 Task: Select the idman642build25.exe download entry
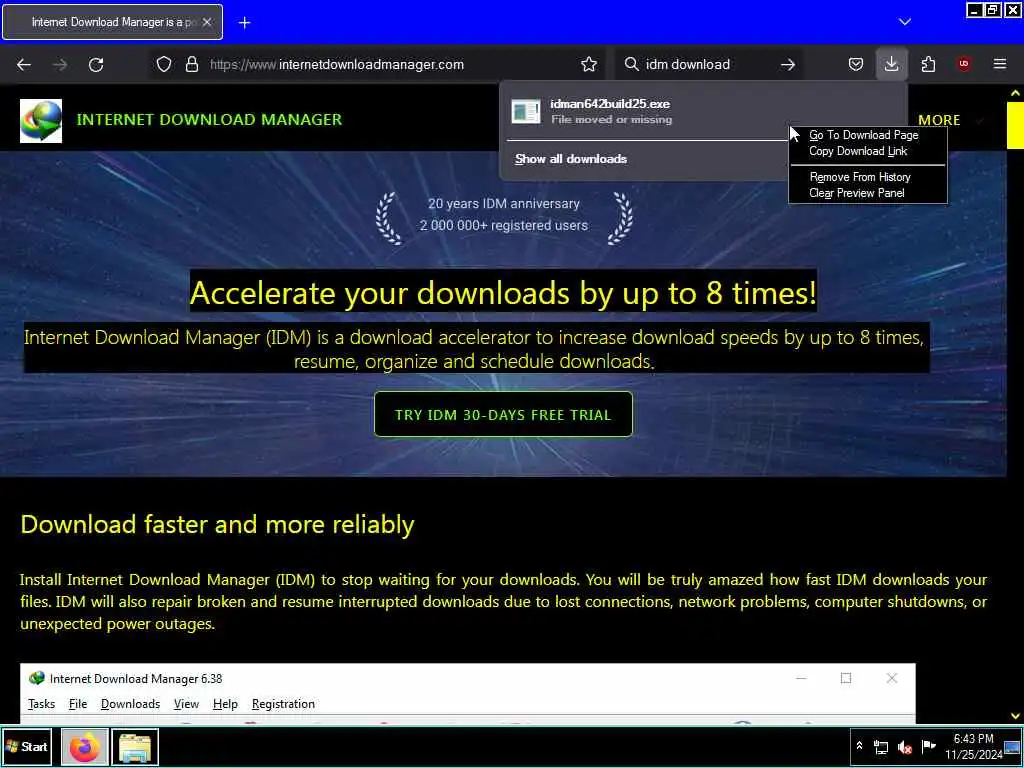point(703,111)
